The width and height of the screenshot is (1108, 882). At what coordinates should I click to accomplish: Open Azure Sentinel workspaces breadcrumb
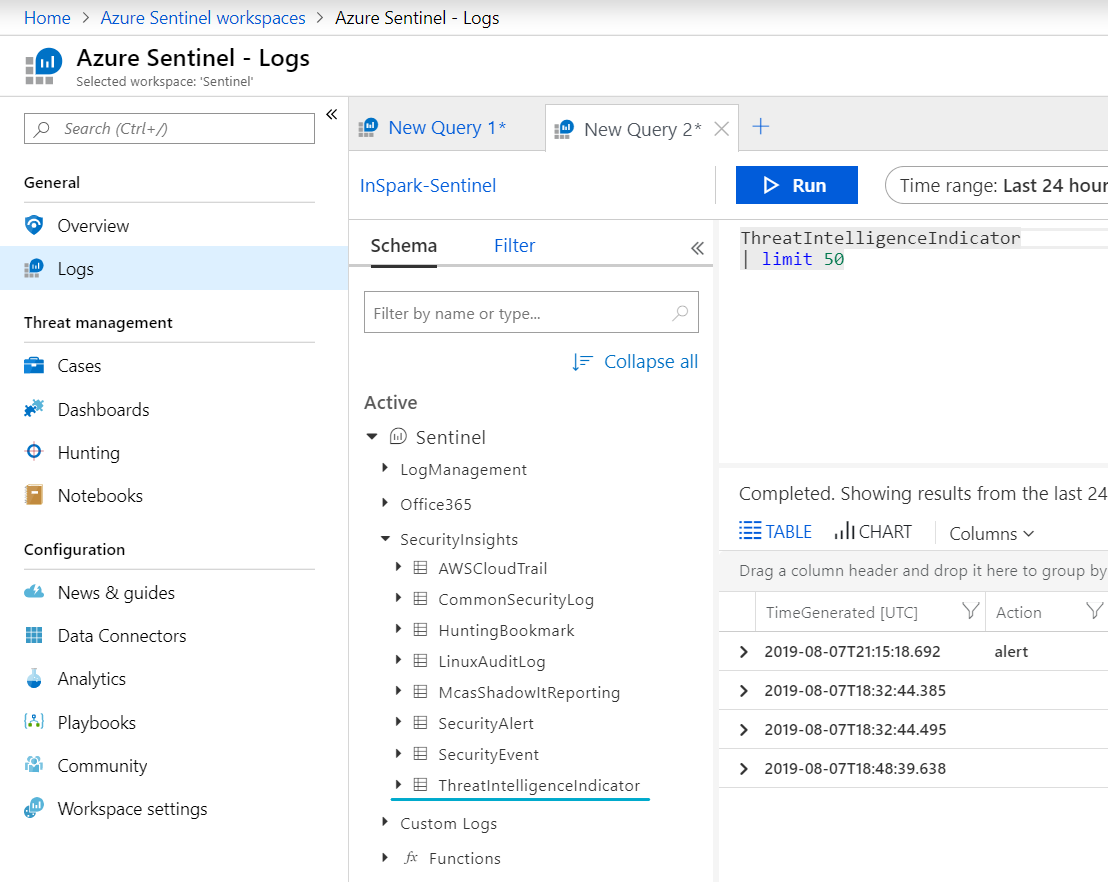(x=203, y=18)
